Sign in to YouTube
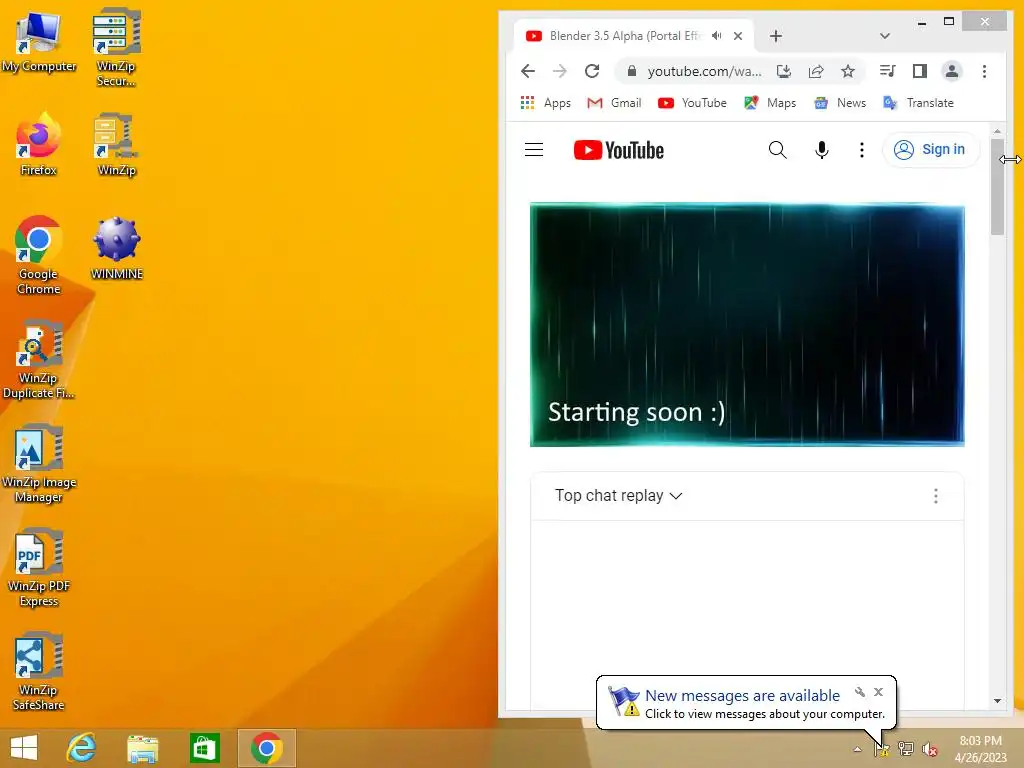The width and height of the screenshot is (1024, 768). click(931, 150)
